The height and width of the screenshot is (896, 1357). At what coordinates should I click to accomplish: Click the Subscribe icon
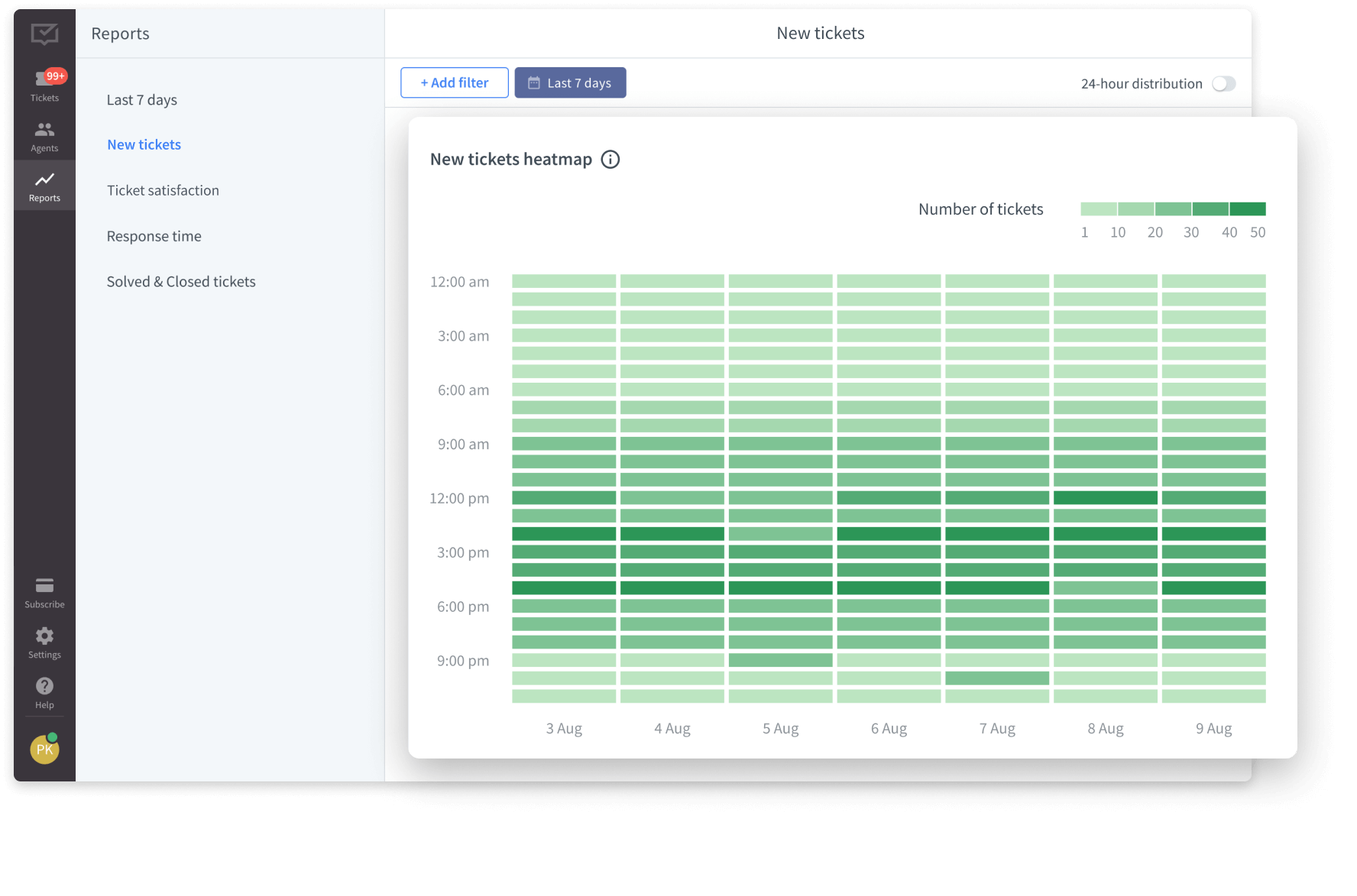[x=44, y=591]
